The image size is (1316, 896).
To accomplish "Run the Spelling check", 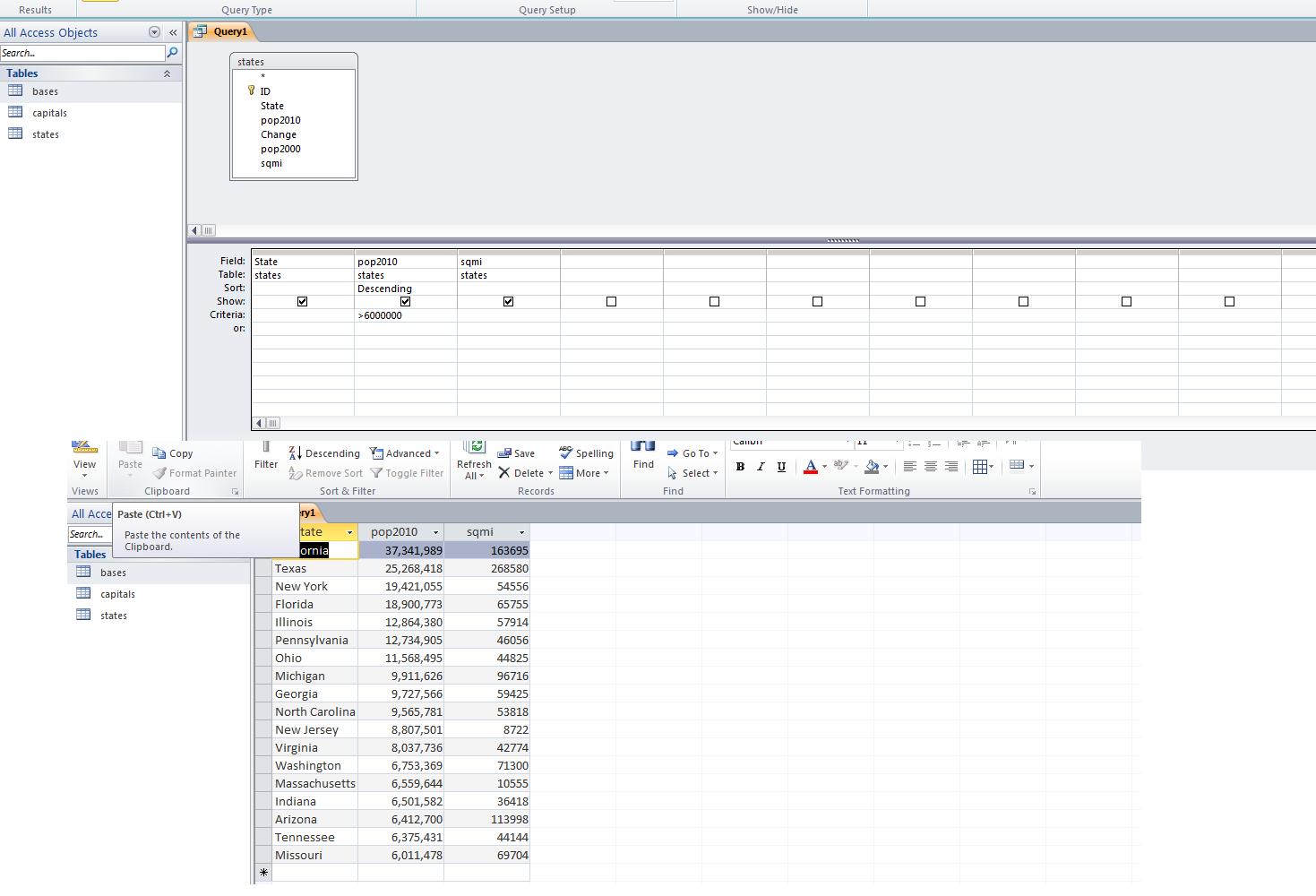I will coord(586,453).
